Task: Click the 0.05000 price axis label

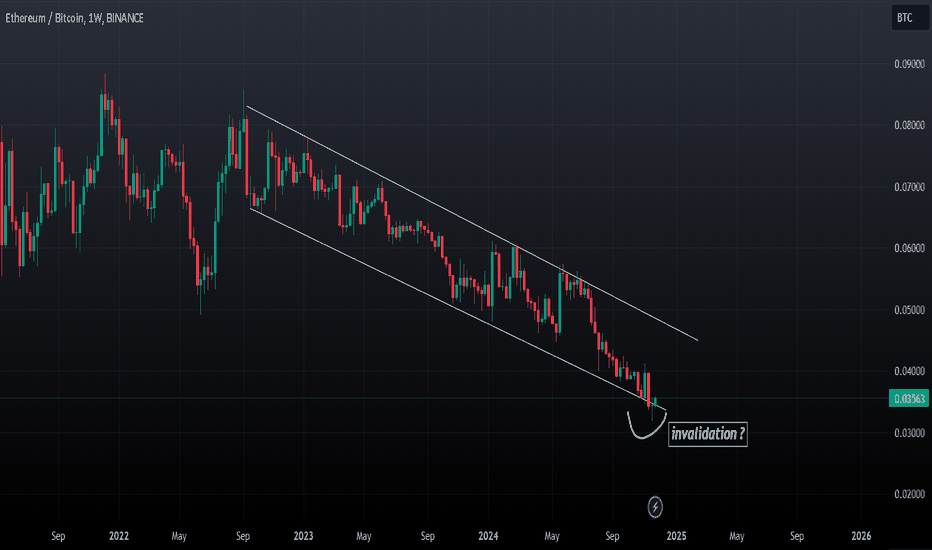Action: pyautogui.click(x=909, y=310)
